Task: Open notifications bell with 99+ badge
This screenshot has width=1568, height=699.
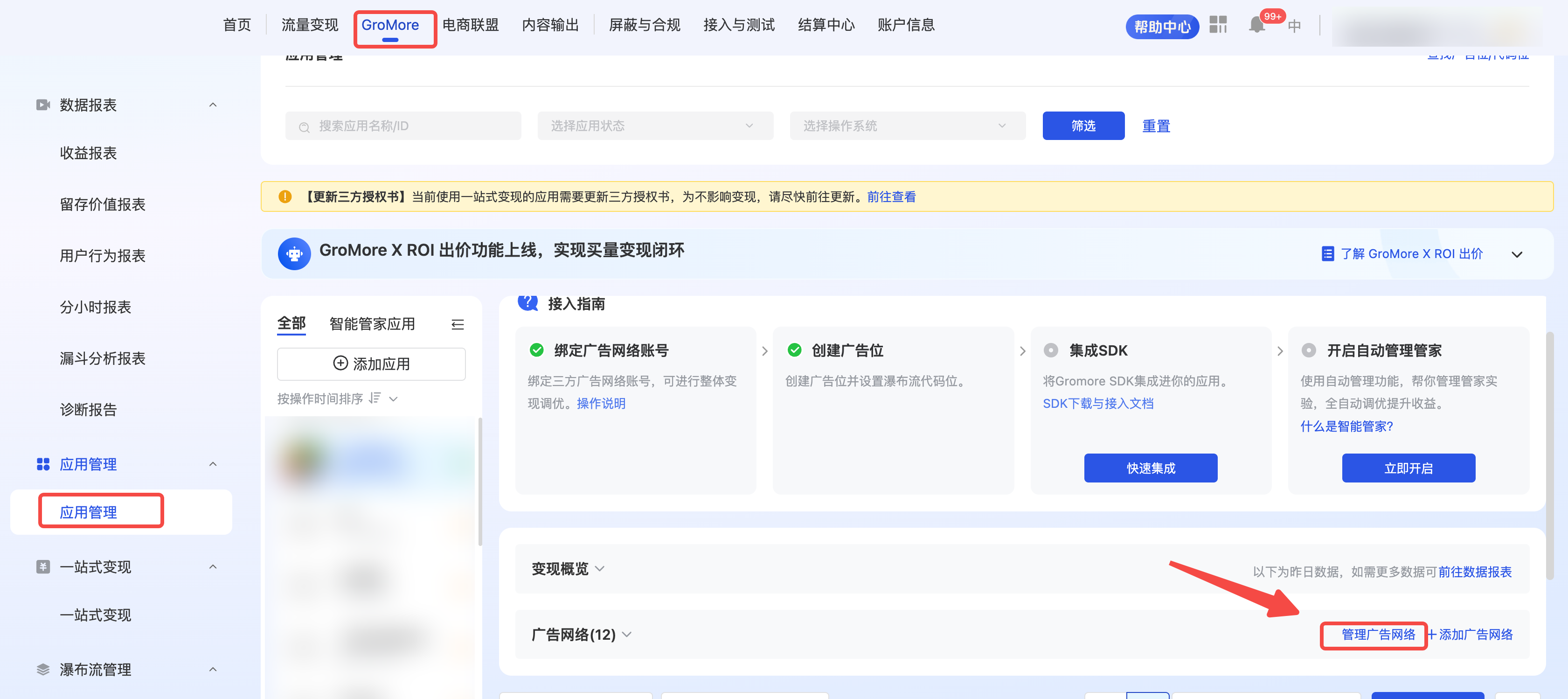Action: point(1256,24)
